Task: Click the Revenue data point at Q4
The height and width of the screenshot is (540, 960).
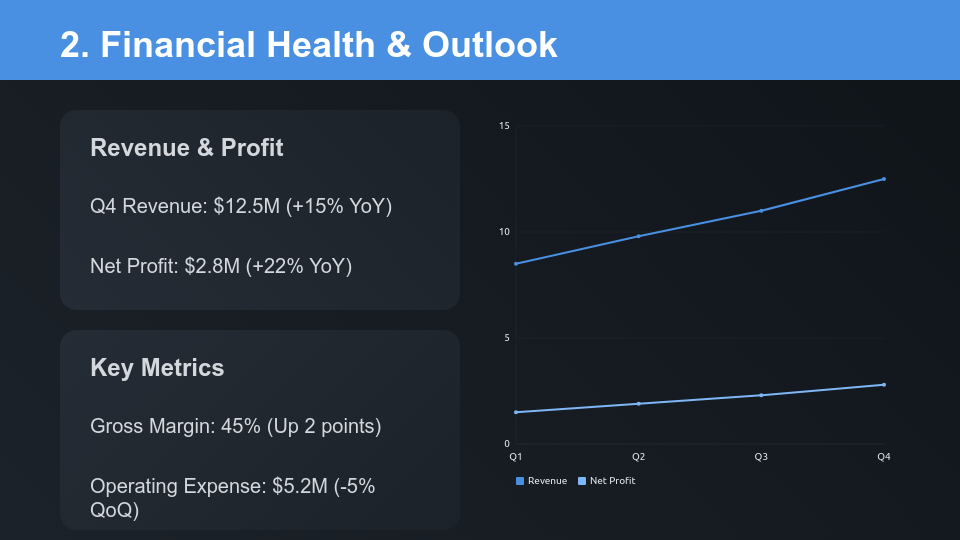Action: (884, 179)
